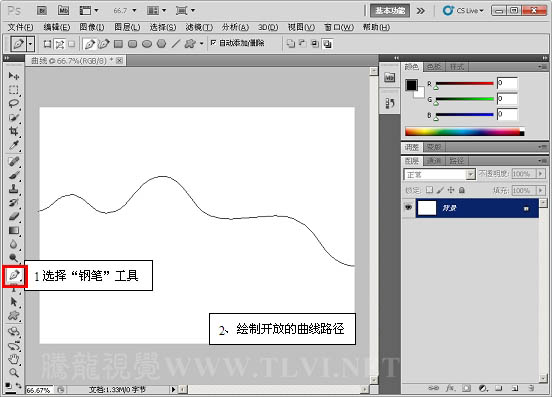Show more workspaces double arrow

[x=421, y=11]
